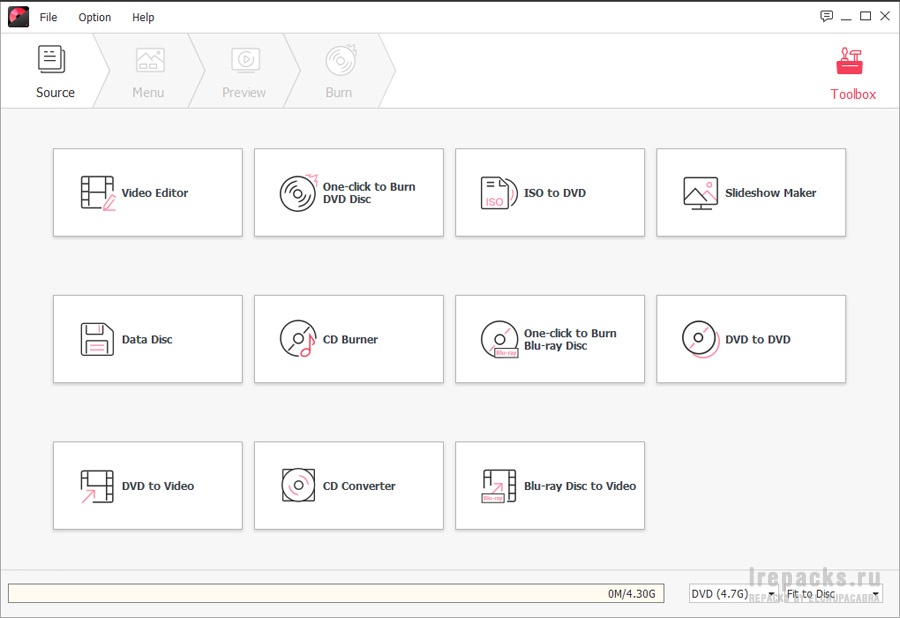This screenshot has height=618, width=900.
Task: Select the ISO to DVD tool
Action: click(549, 193)
